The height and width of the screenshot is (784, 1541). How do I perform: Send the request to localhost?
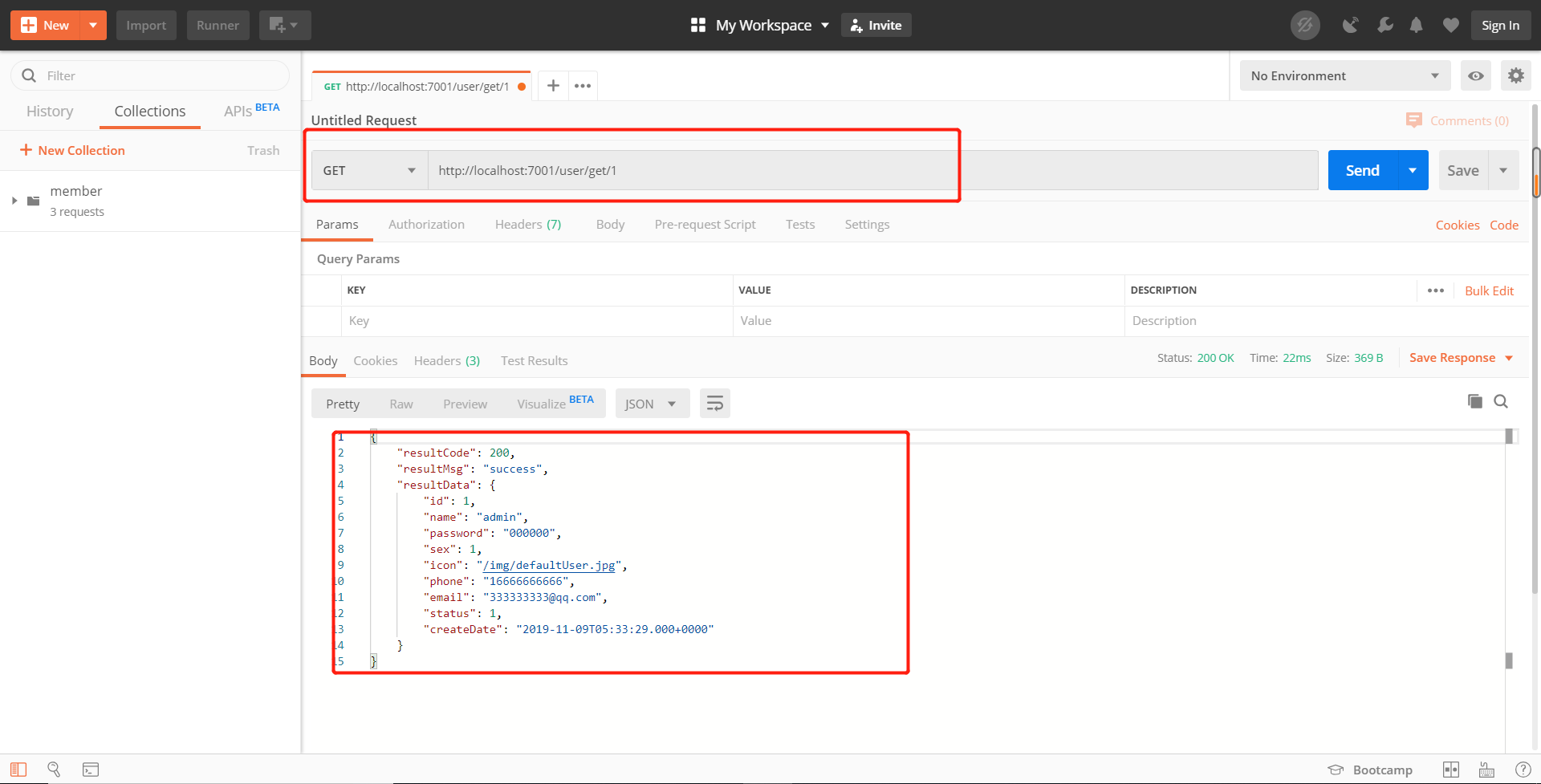pos(1363,170)
